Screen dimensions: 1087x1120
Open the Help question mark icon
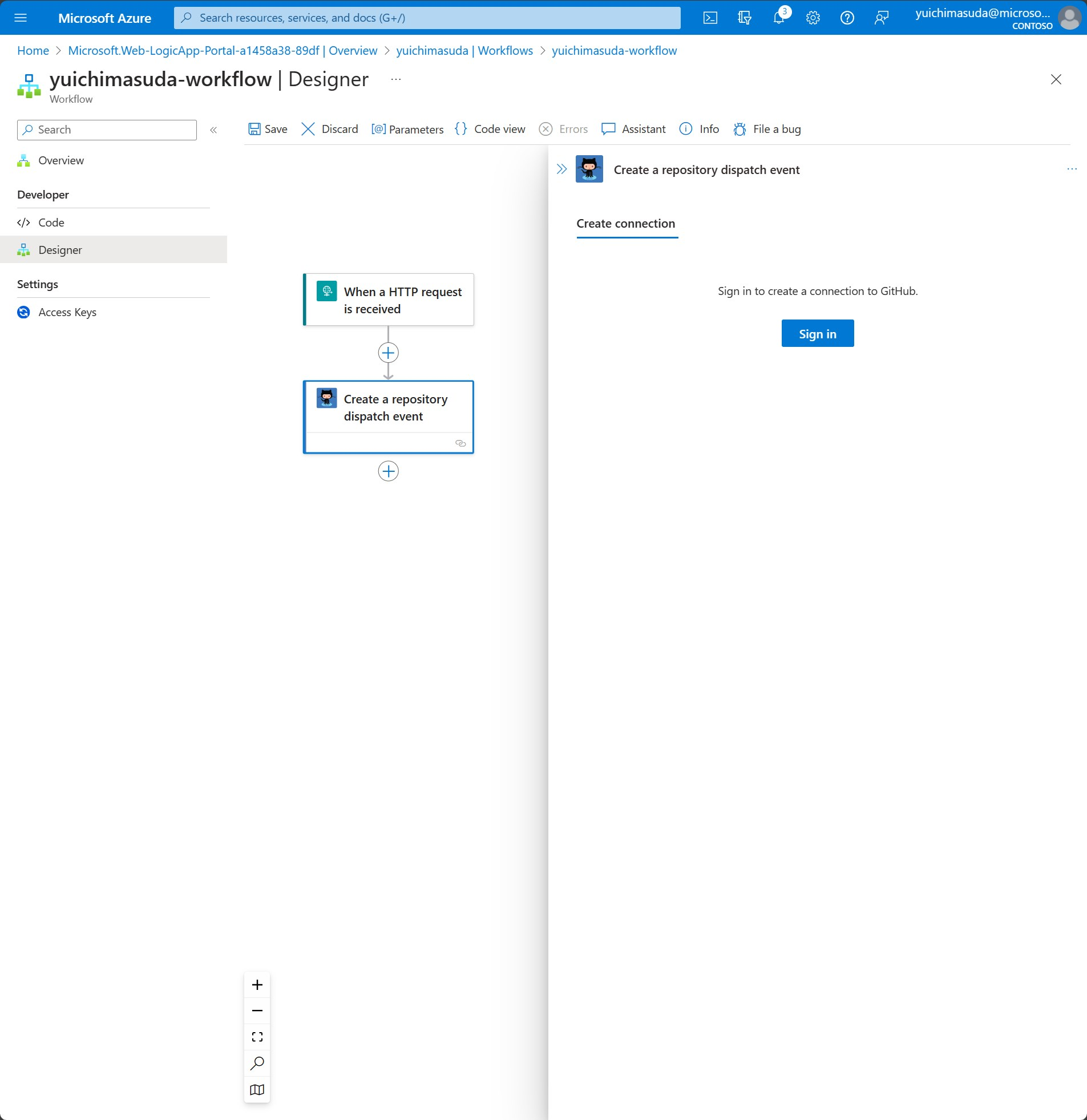tap(847, 18)
